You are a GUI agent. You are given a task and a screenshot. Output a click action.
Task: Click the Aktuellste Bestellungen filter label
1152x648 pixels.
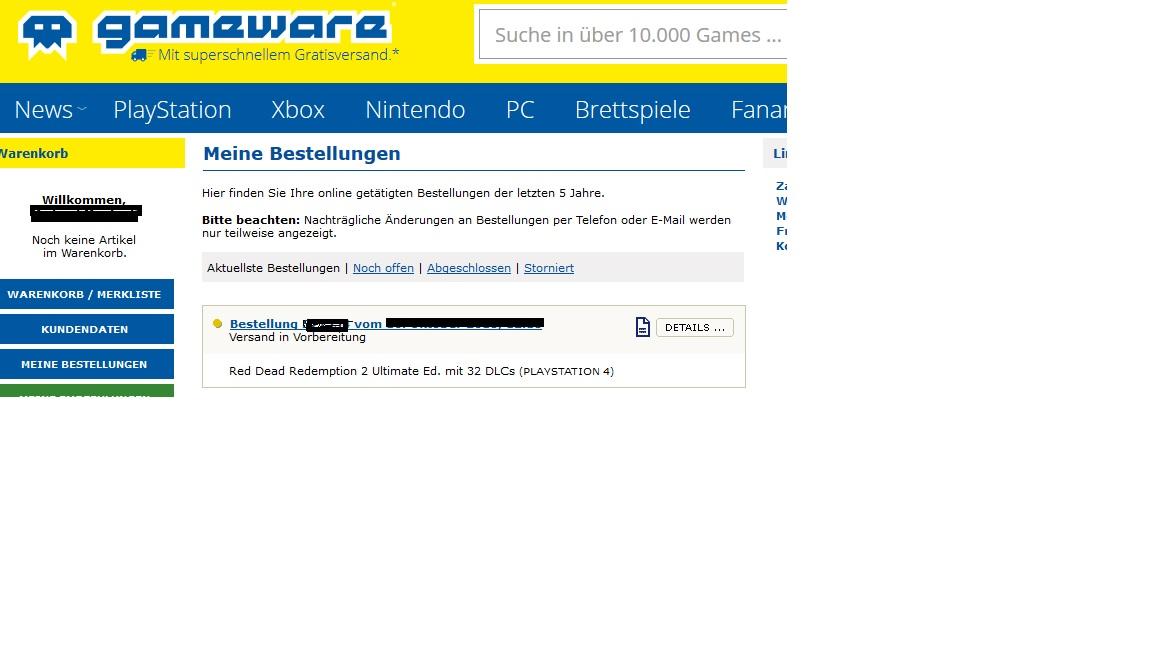(x=273, y=268)
